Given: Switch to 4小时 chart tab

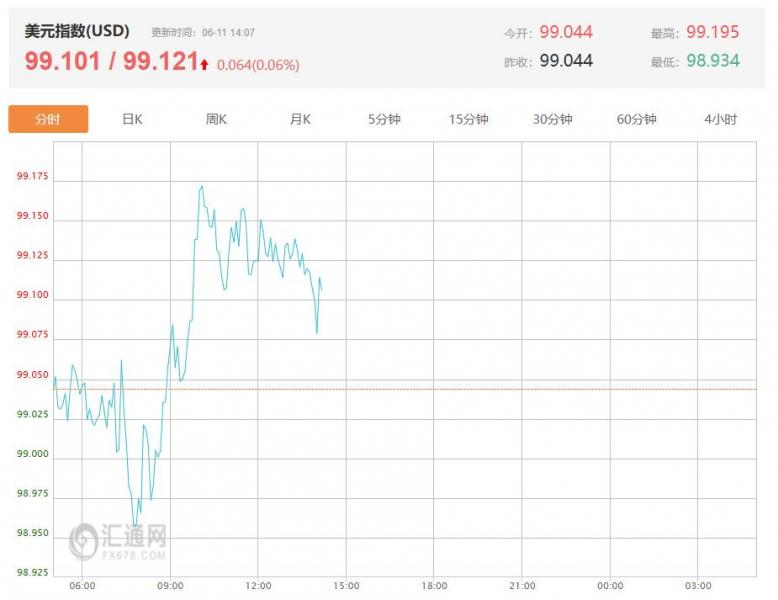Looking at the screenshot, I should [x=720, y=119].
